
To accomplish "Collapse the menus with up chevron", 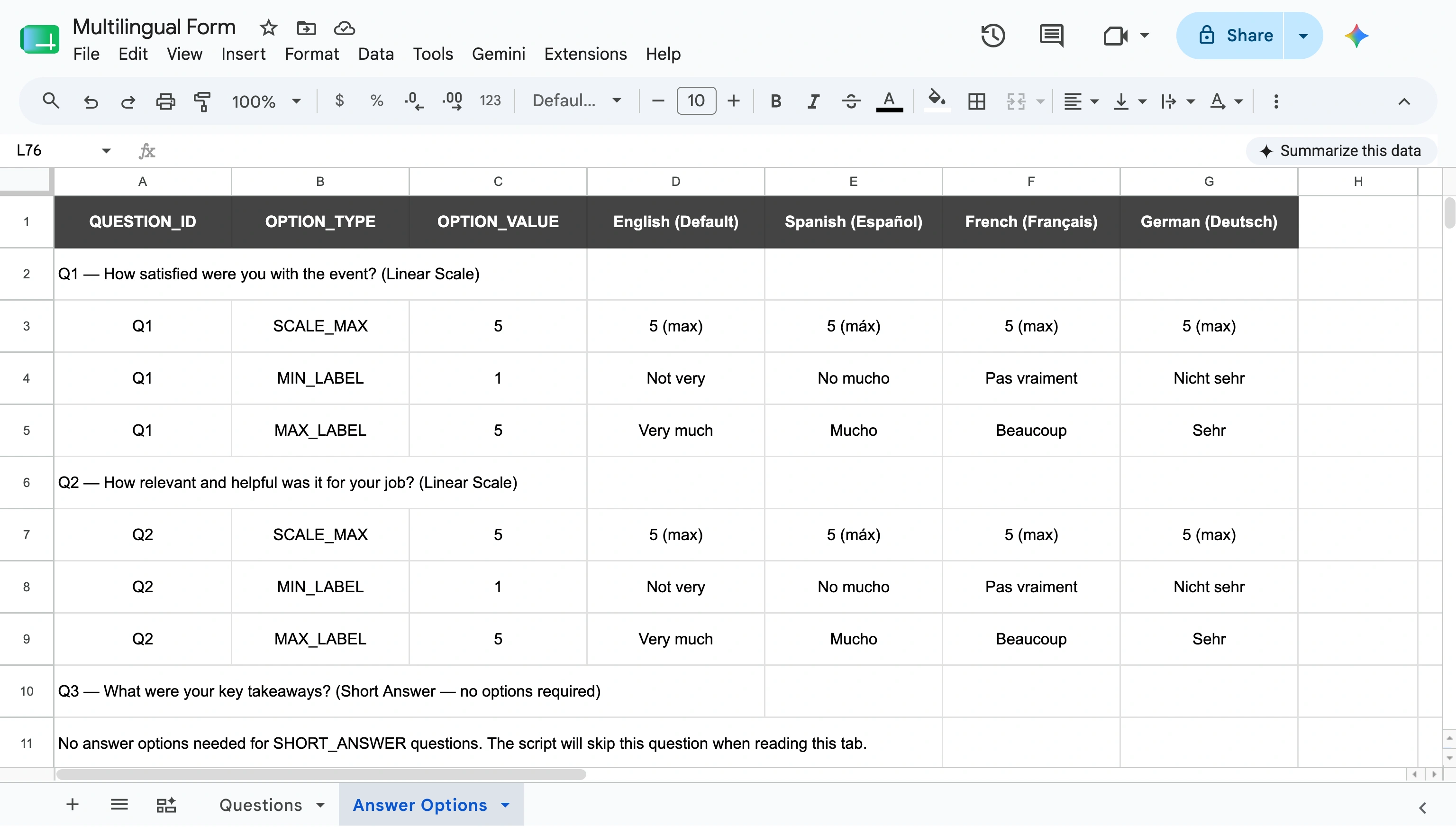I will tap(1403, 101).
